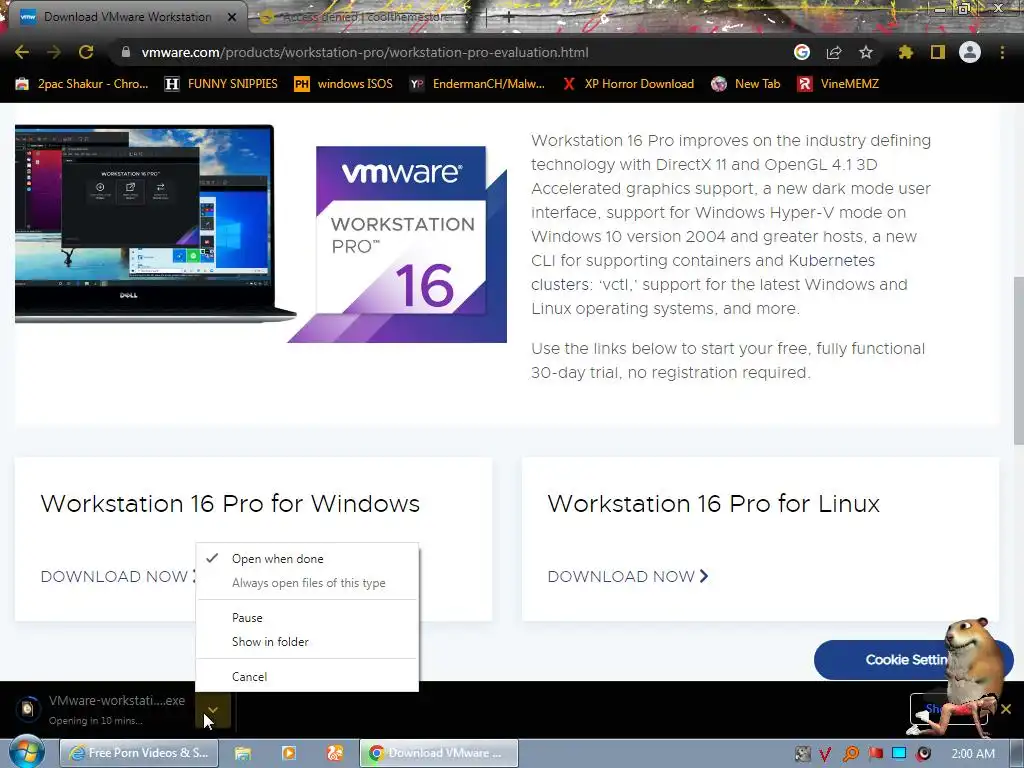
Task: Click the Workstation 16 Pro for Windows heading
Action: [x=230, y=504]
